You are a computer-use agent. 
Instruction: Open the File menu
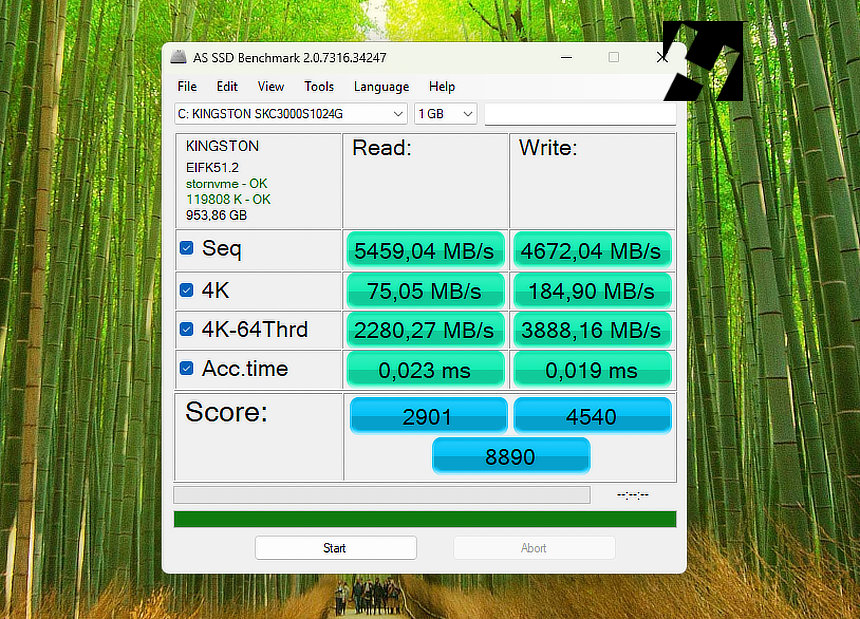(187, 87)
